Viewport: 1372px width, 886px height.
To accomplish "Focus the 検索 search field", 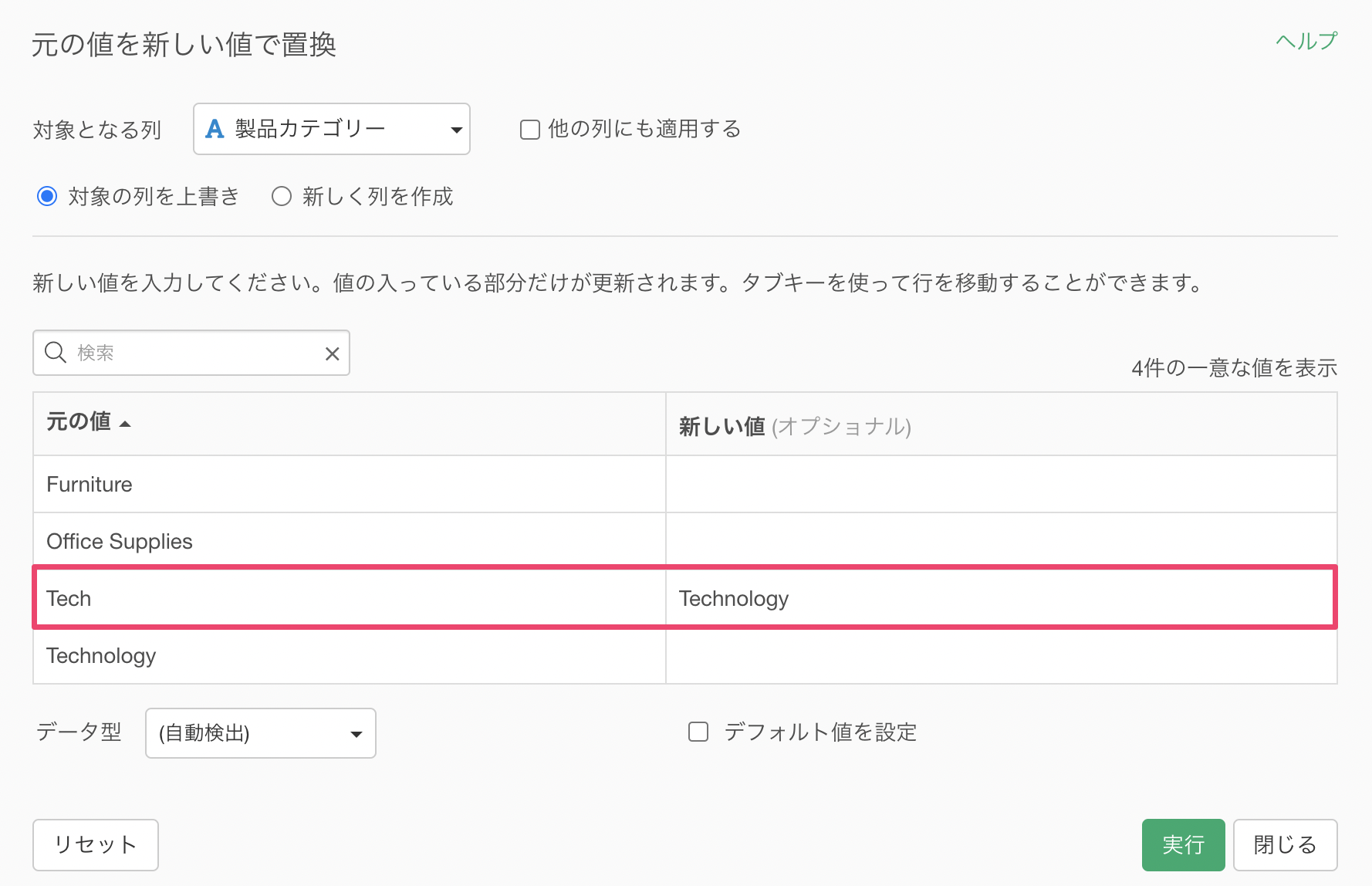I will pyautogui.click(x=191, y=353).
